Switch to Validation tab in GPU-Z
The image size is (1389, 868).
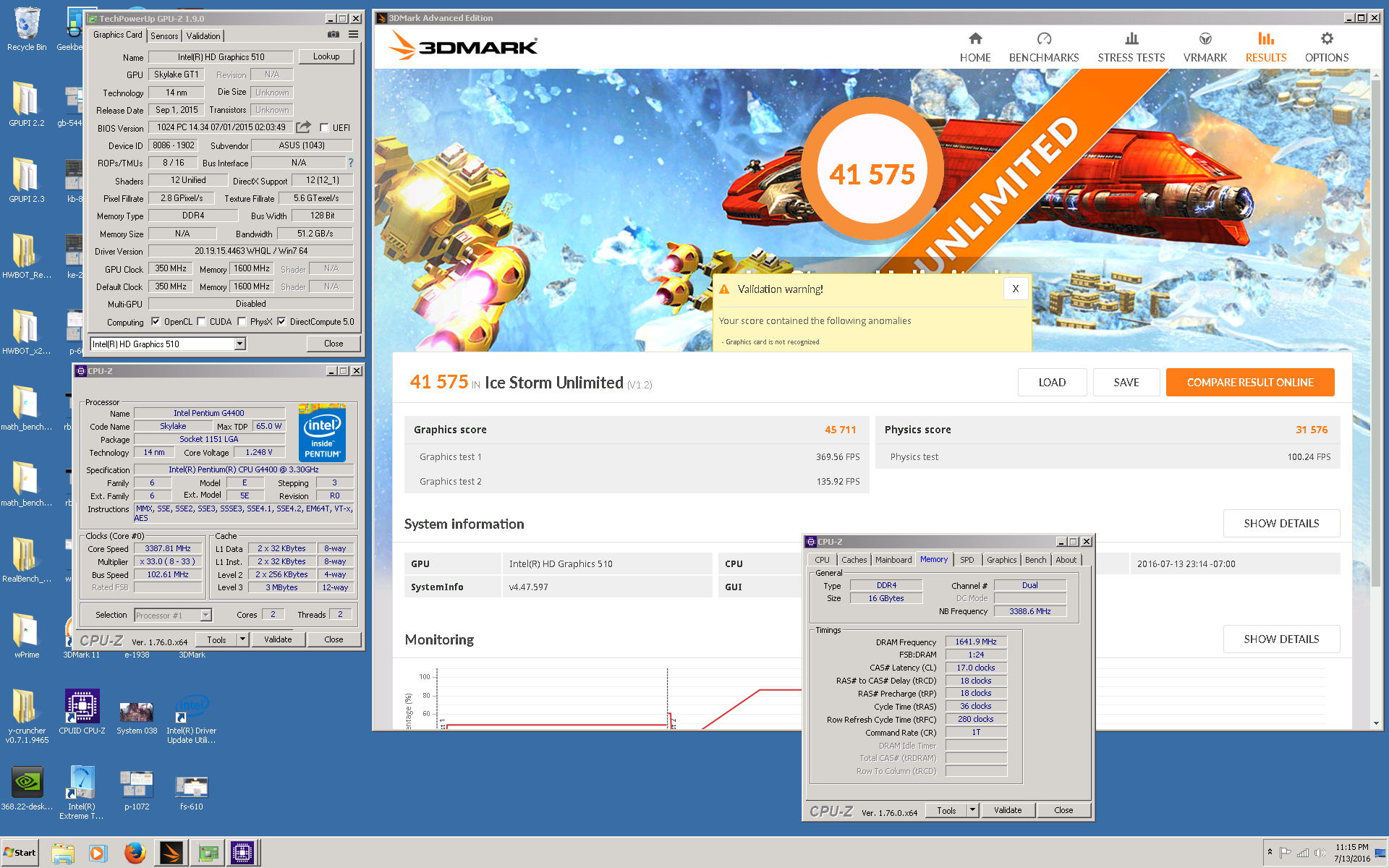click(x=203, y=36)
